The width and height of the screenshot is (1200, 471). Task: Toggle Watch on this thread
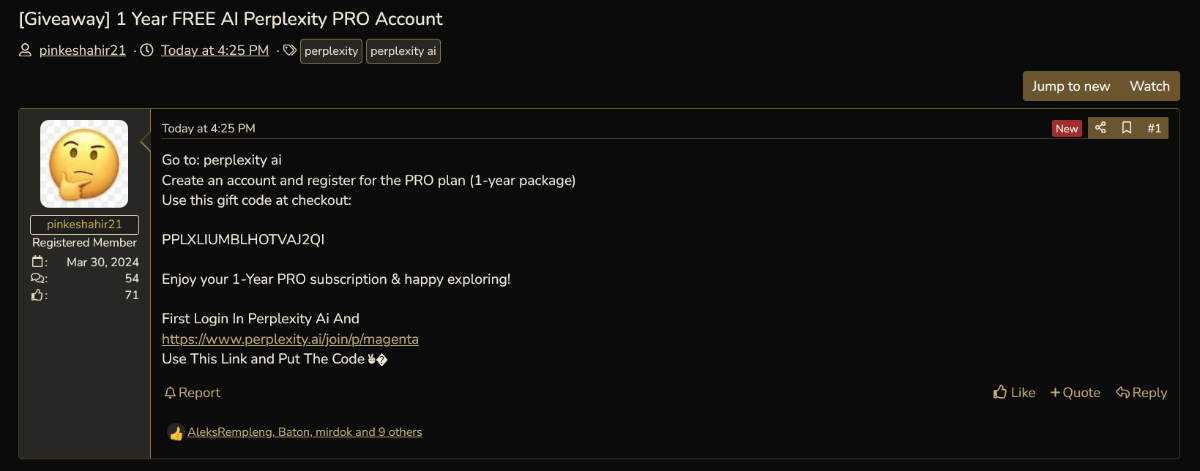(x=1149, y=86)
